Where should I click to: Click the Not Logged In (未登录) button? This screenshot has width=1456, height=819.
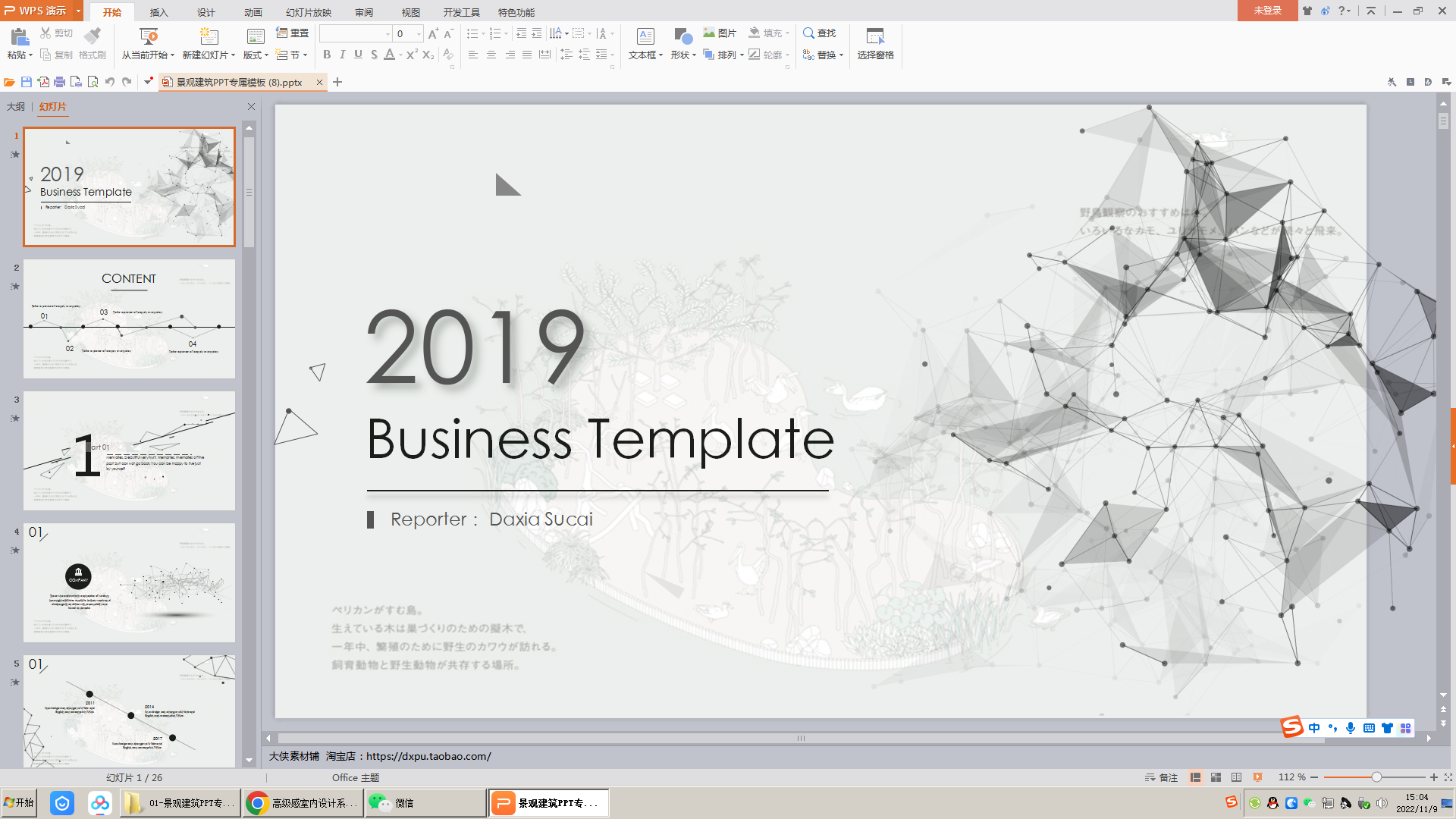[1267, 11]
